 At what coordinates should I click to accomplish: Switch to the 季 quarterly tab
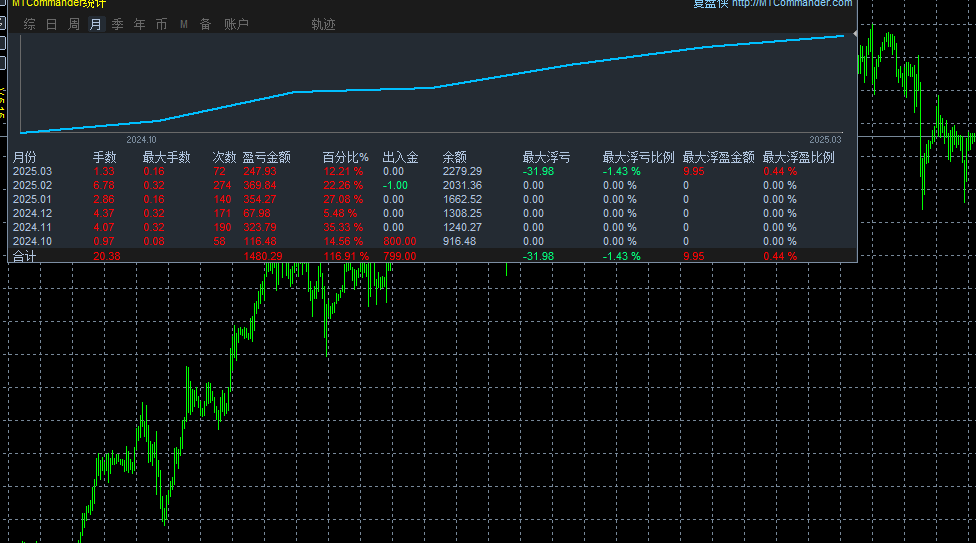118,24
